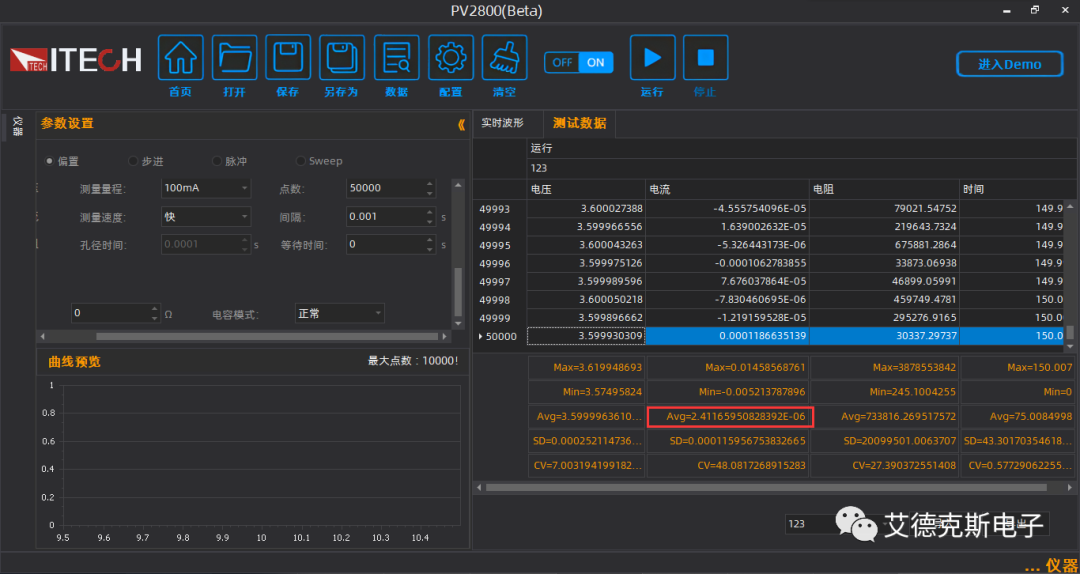Select the 偏置 radio button
This screenshot has height=574, width=1080.
[50, 161]
